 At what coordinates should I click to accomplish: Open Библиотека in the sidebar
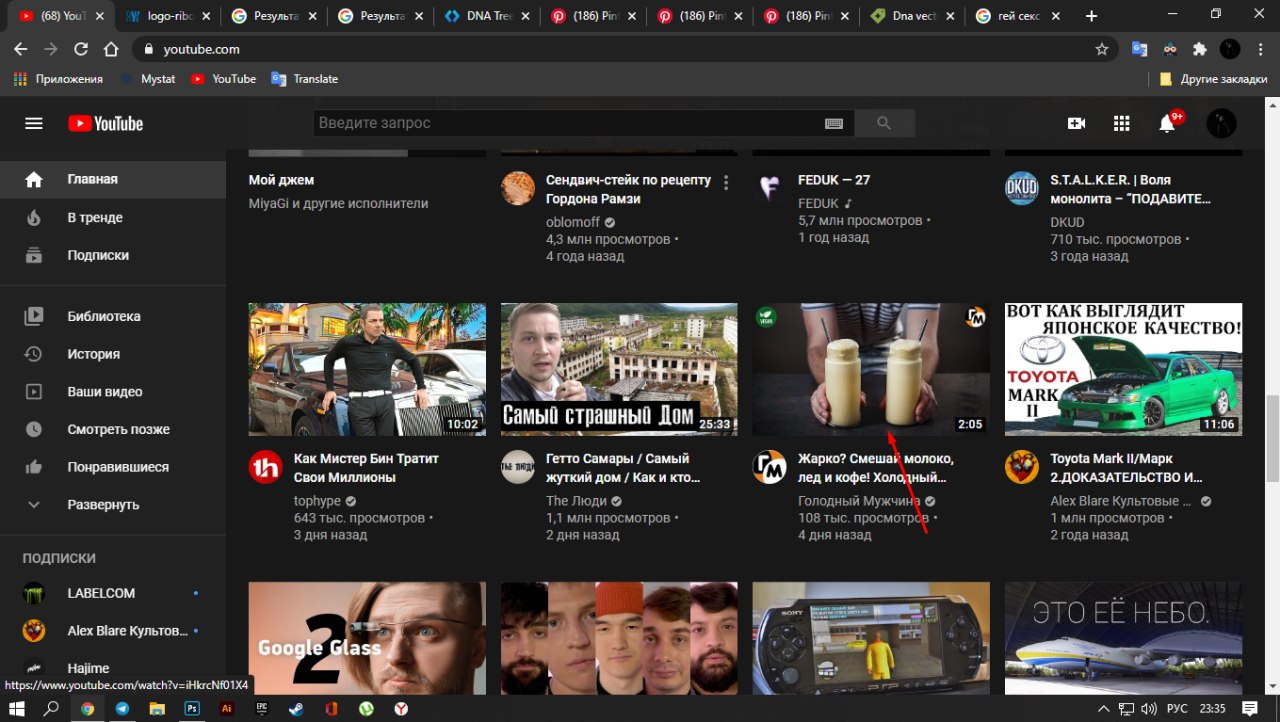click(x=113, y=316)
